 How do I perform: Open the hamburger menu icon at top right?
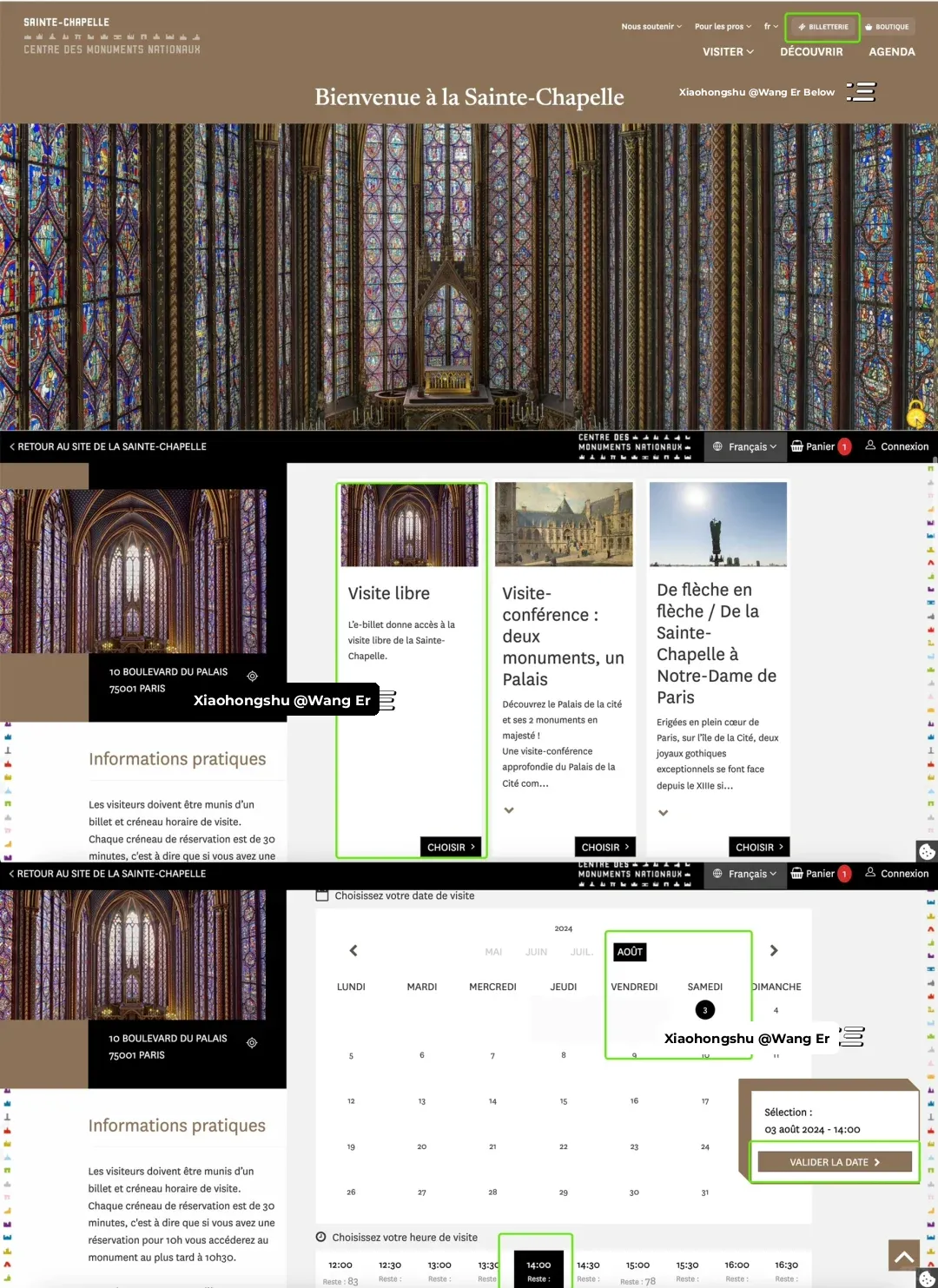pyautogui.click(x=862, y=91)
